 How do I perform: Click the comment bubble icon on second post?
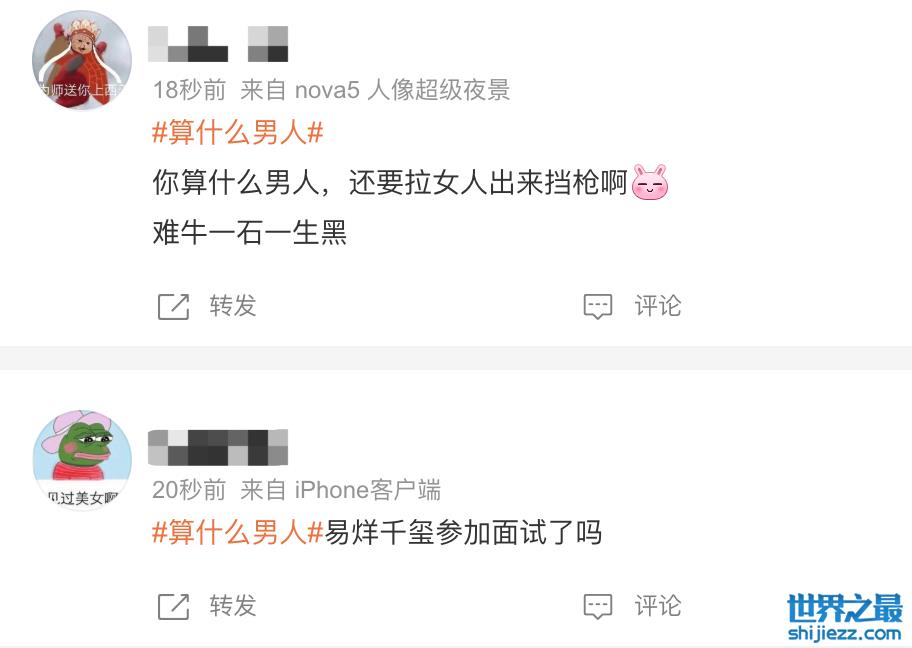(598, 607)
